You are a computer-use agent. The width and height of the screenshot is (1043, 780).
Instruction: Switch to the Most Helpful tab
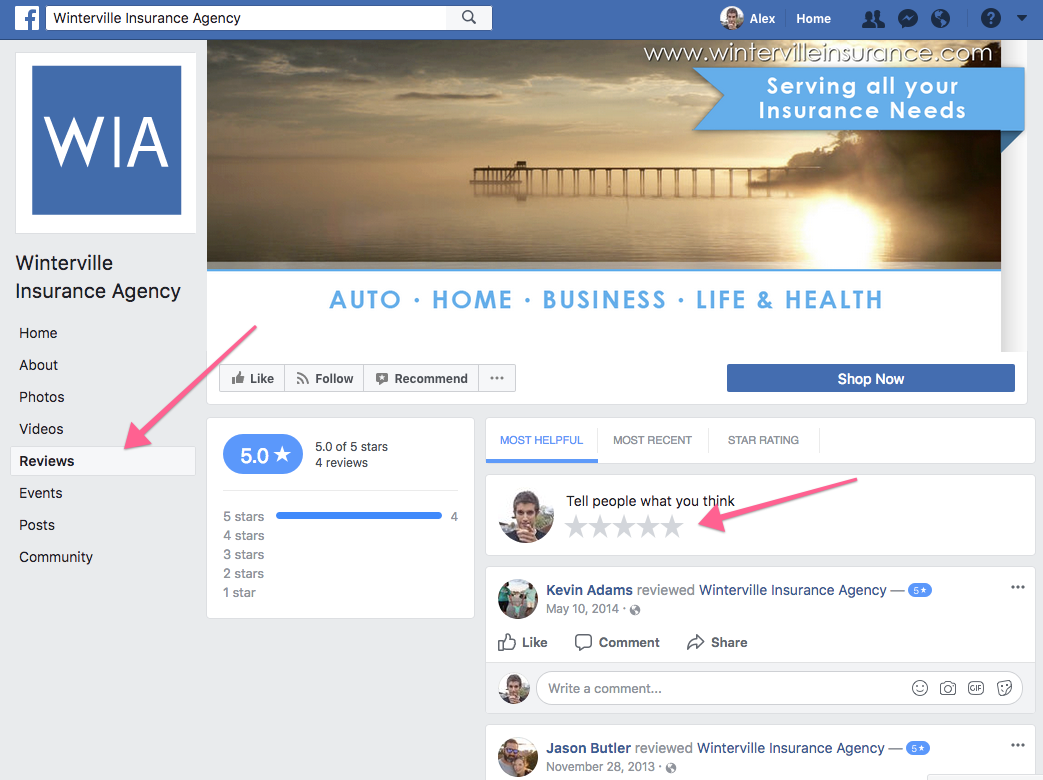click(x=541, y=440)
